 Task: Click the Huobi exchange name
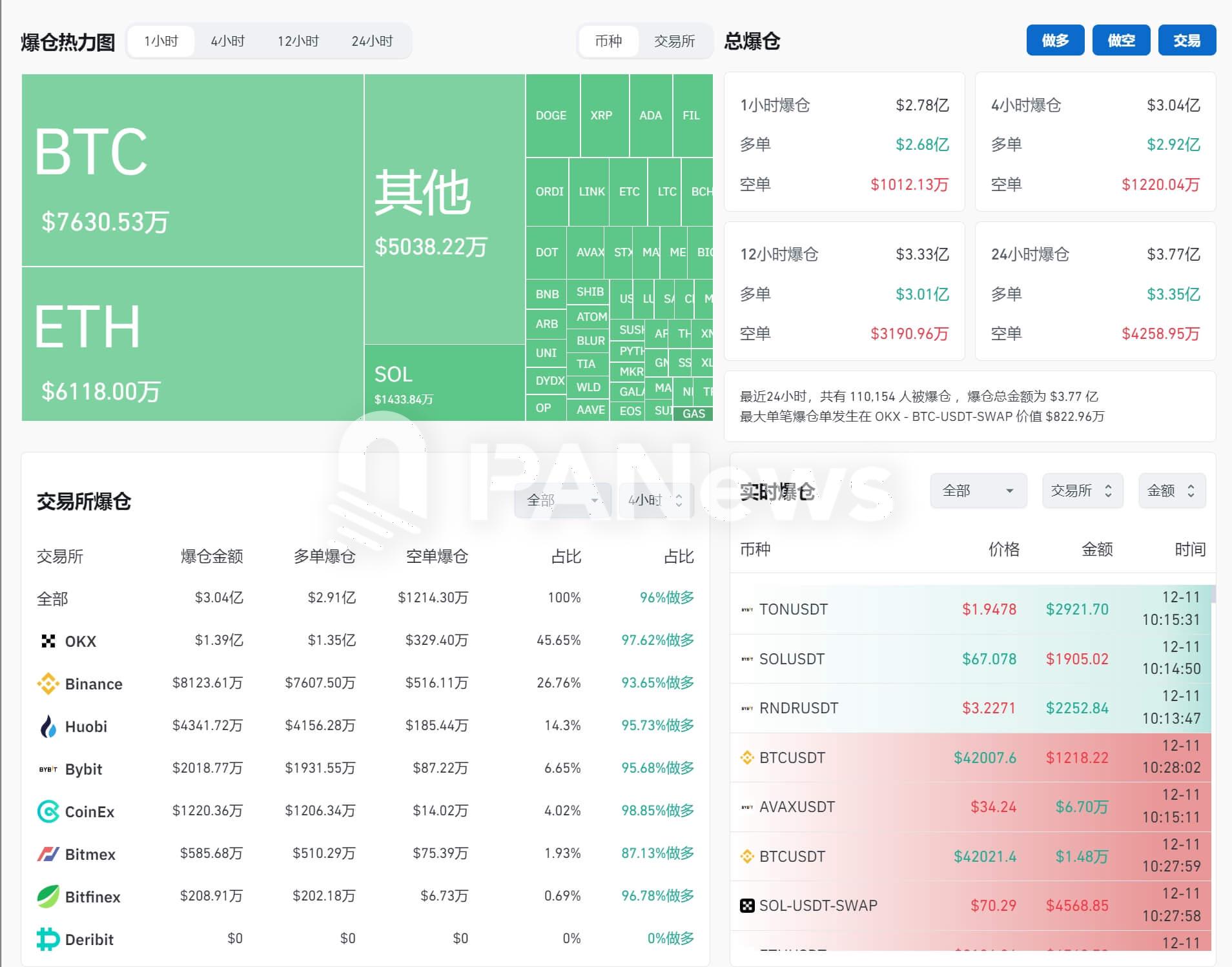point(86,727)
